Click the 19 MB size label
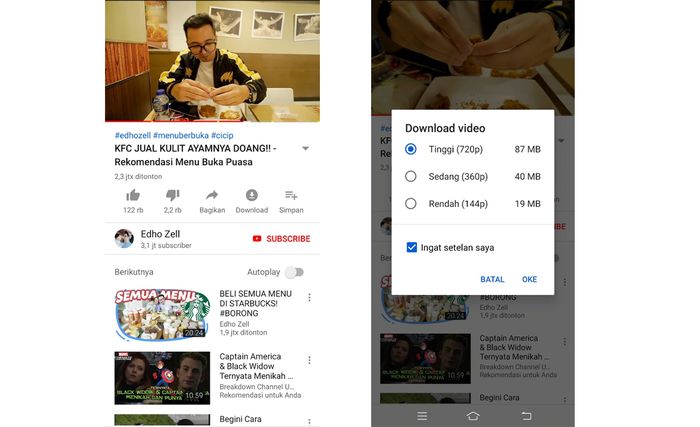700x427 pixels. tap(527, 204)
